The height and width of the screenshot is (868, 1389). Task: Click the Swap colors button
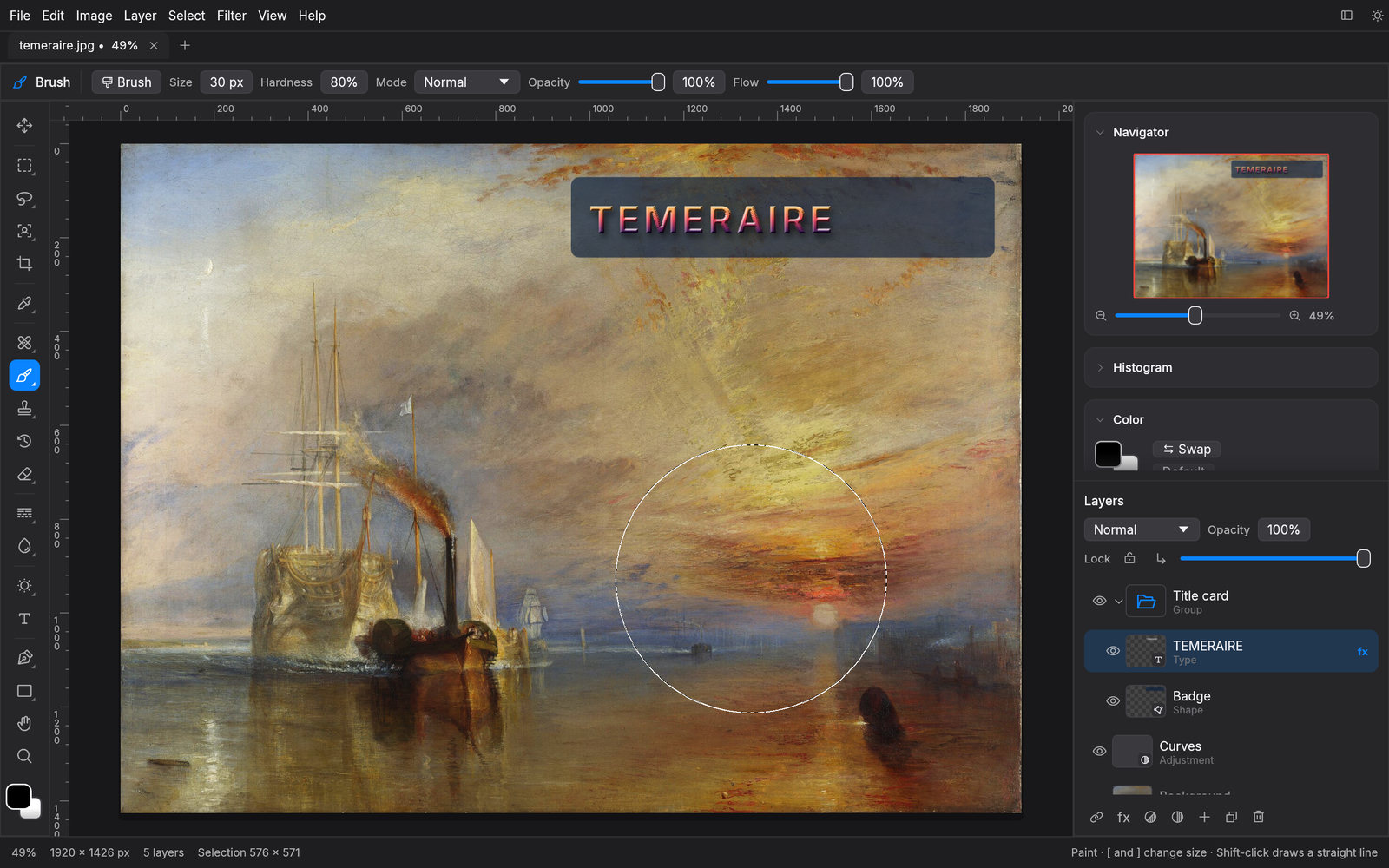pos(1187,449)
